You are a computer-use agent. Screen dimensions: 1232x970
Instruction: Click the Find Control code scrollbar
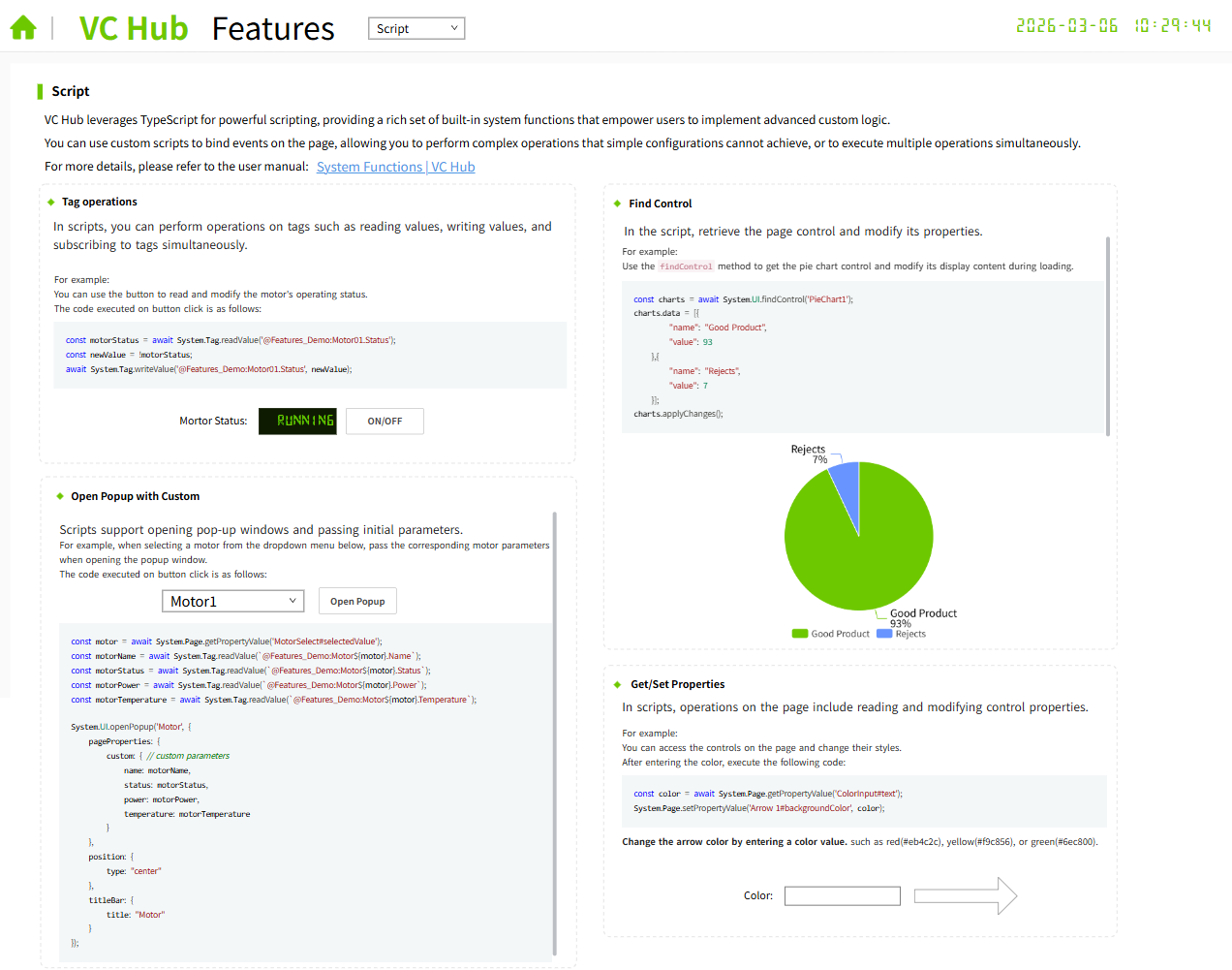(1108, 334)
